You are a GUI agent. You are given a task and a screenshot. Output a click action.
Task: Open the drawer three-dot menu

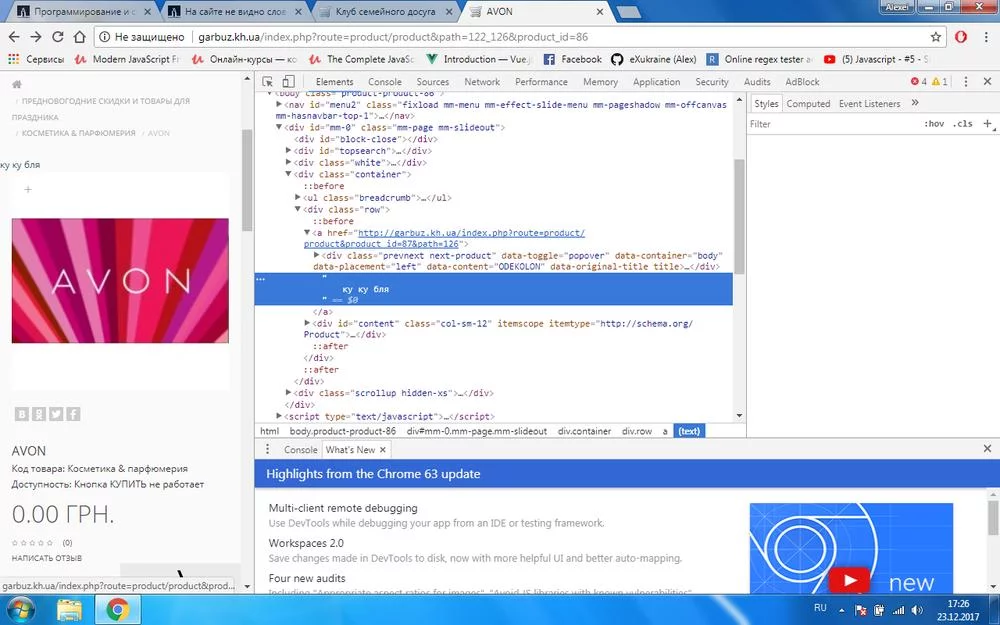(267, 449)
